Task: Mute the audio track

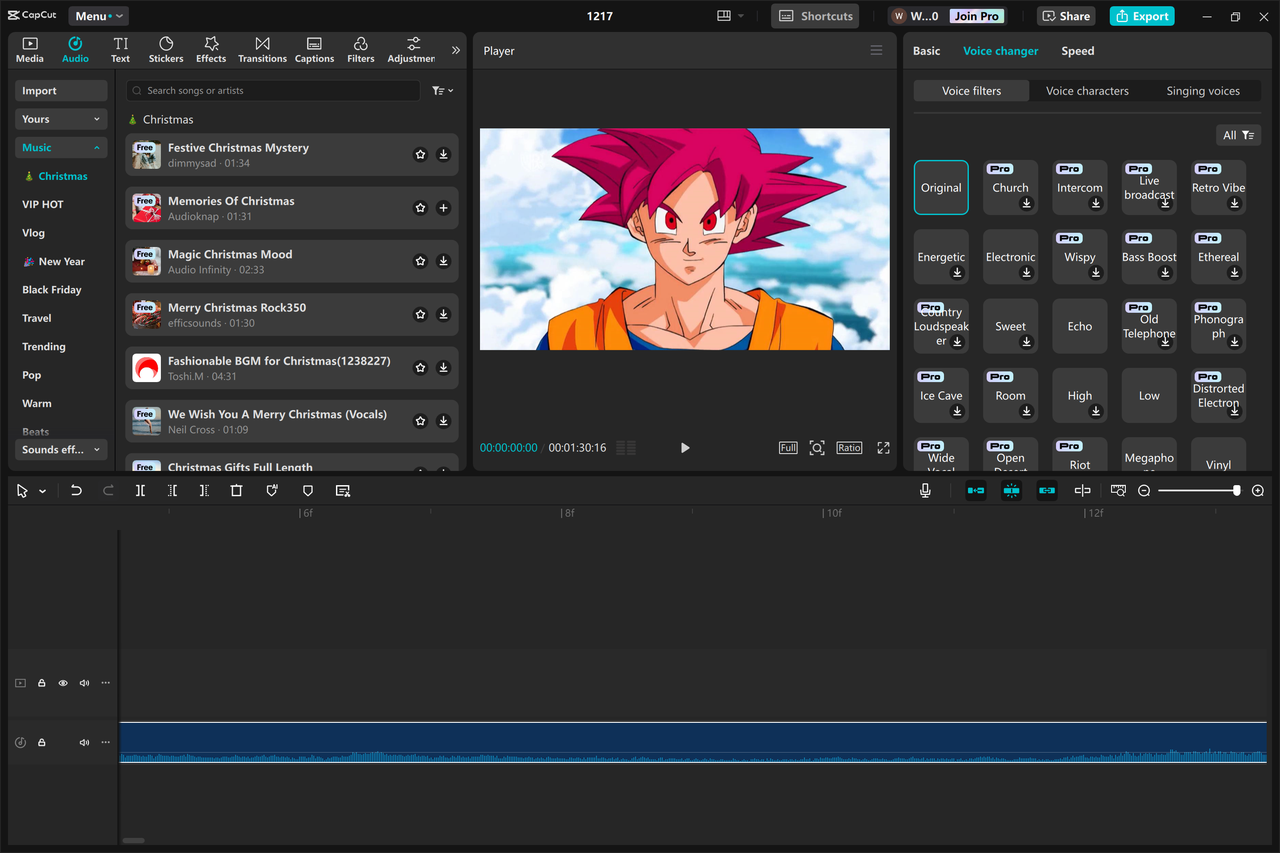Action: coord(84,742)
